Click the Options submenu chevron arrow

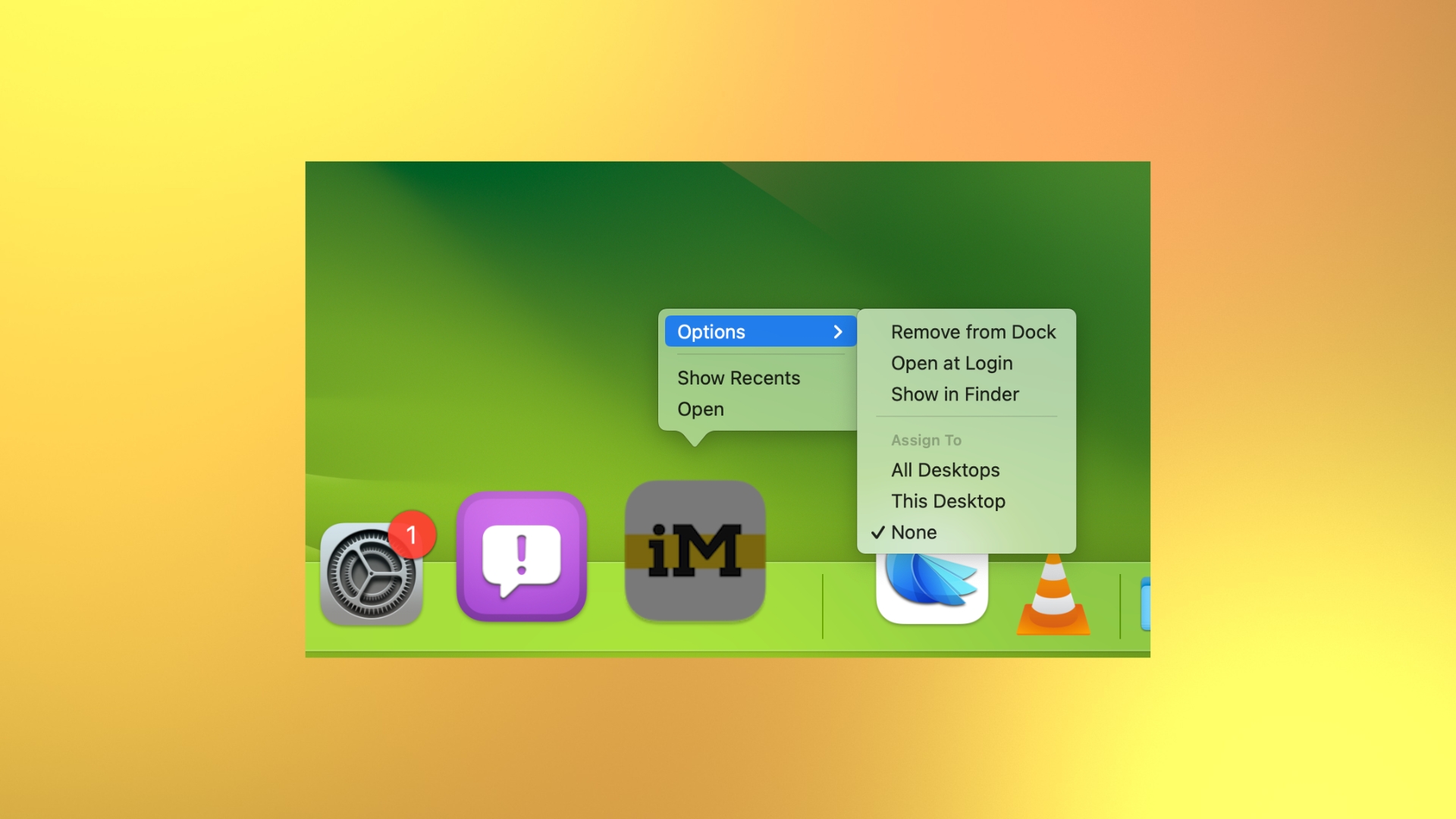click(x=838, y=331)
